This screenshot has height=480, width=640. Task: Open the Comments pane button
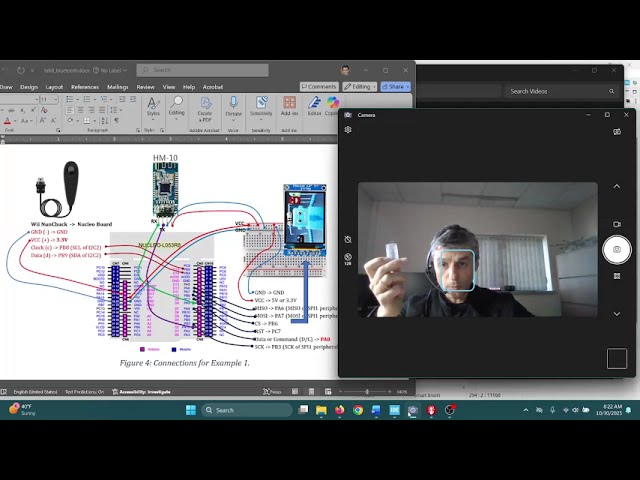(x=319, y=87)
